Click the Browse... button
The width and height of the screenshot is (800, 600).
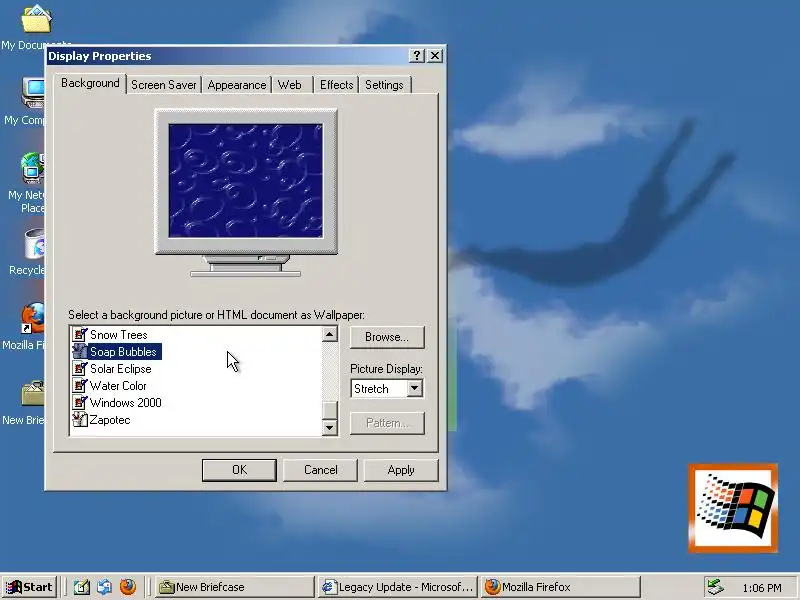click(x=387, y=337)
